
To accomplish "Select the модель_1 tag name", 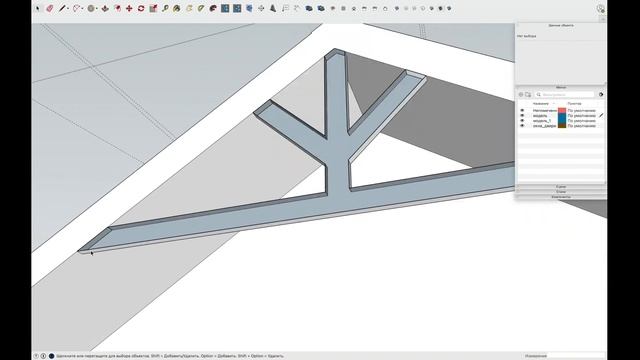I will (x=542, y=121).
